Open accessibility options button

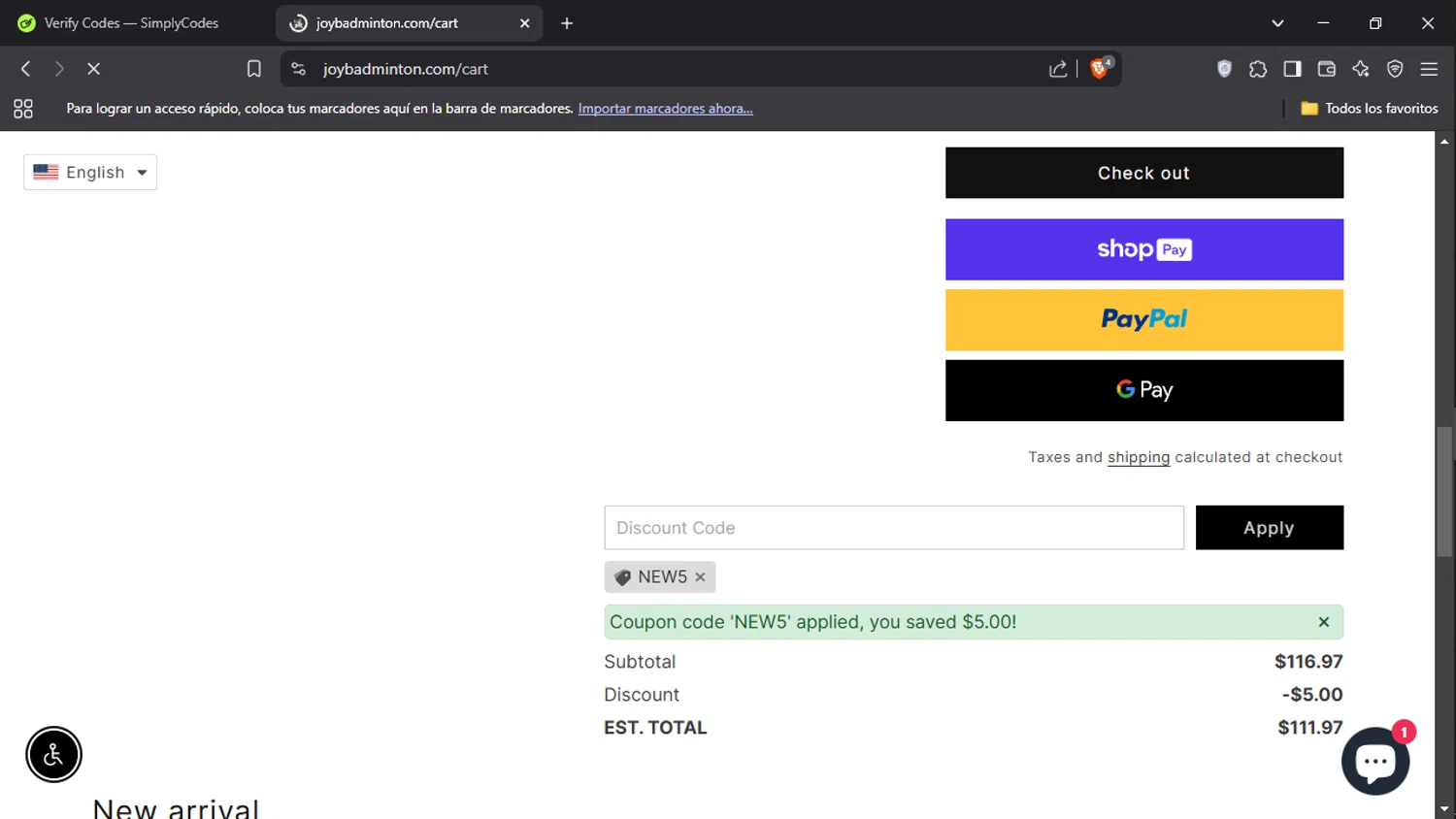coord(53,754)
